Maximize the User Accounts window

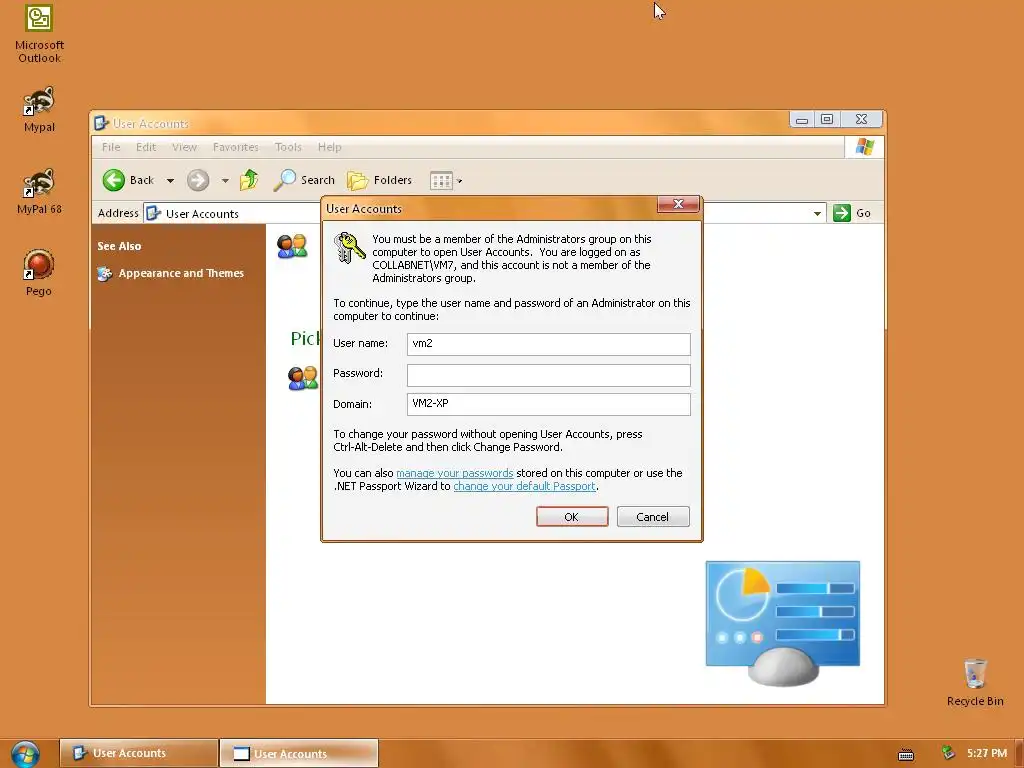point(827,120)
